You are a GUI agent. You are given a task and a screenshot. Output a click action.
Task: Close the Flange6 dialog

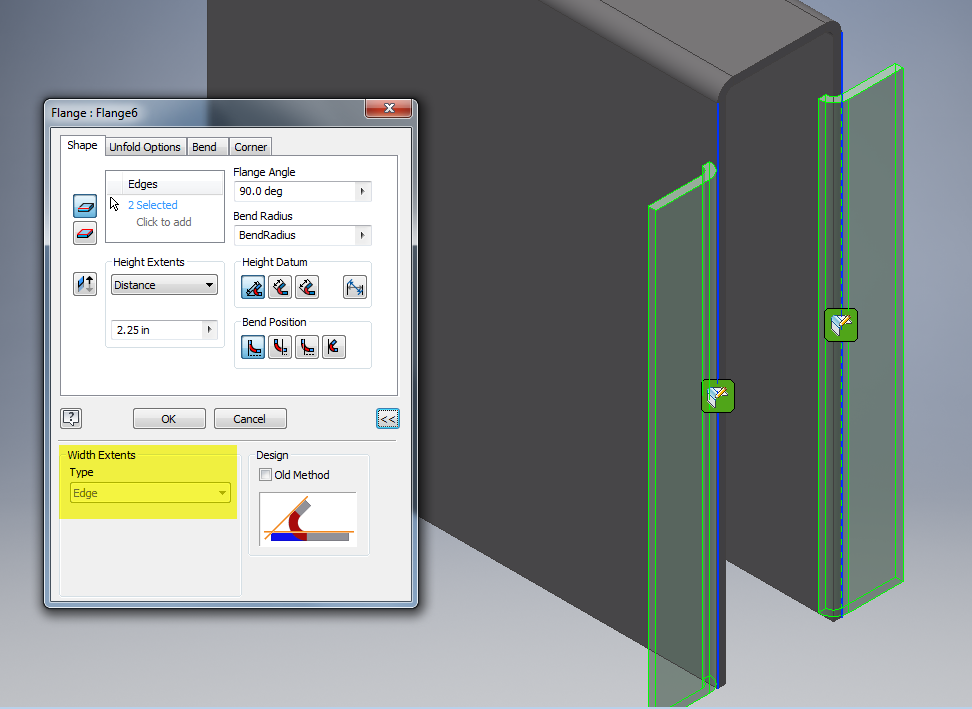pos(389,108)
